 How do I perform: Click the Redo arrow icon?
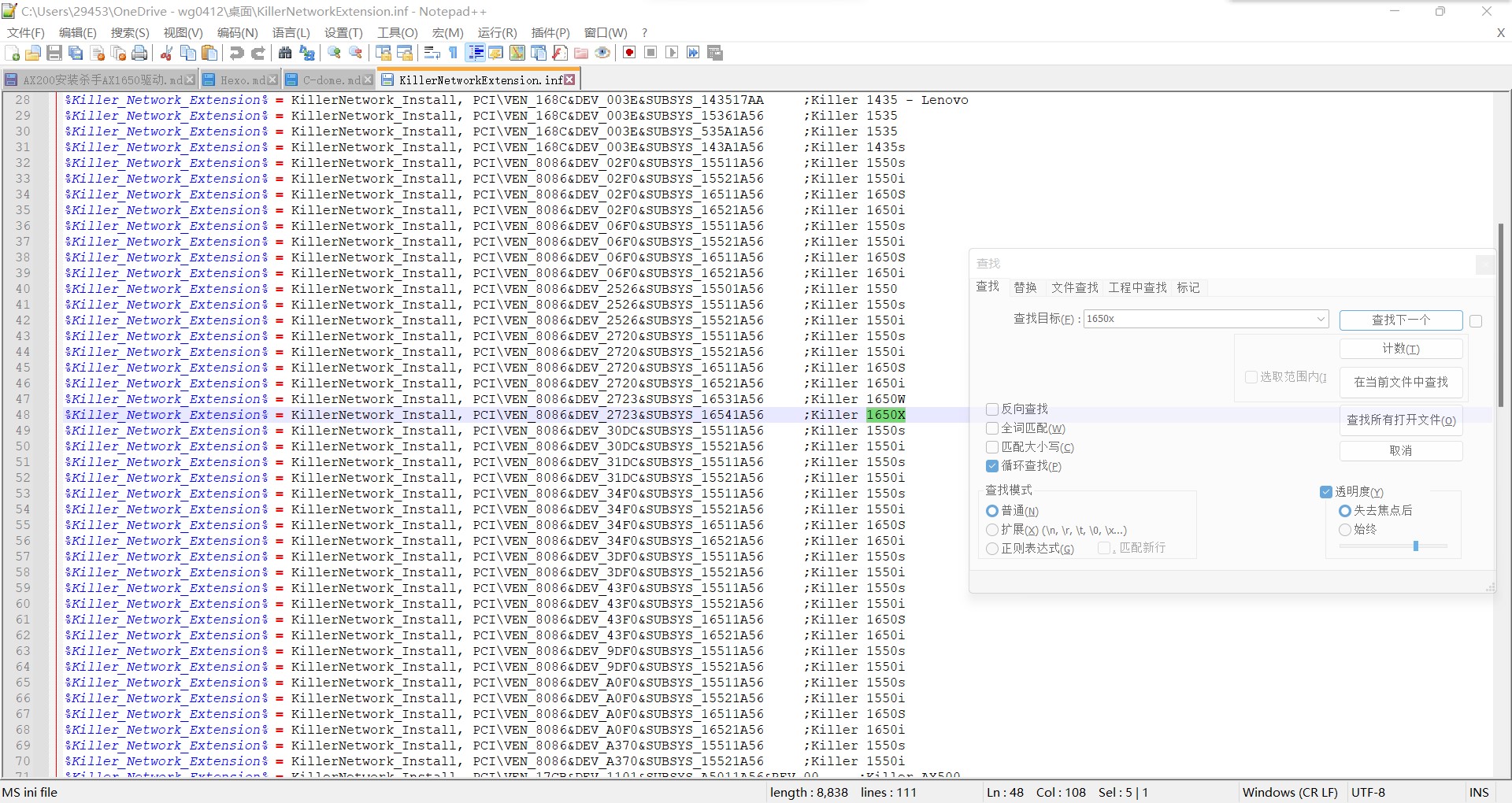258,53
